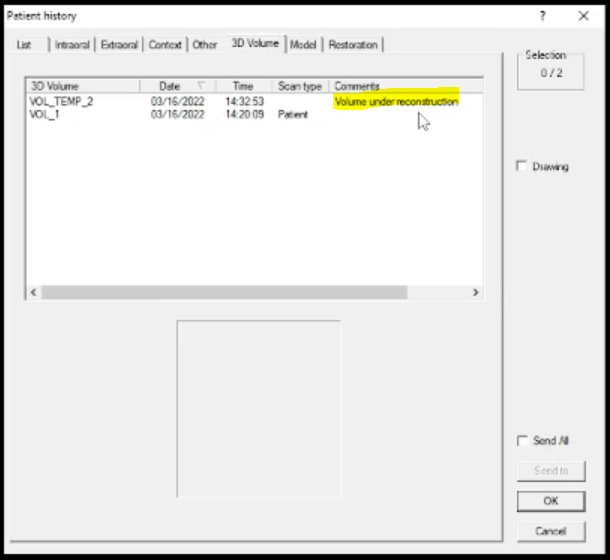Toggle the Send All checkbox
This screenshot has width=610, height=560.
tap(522, 441)
